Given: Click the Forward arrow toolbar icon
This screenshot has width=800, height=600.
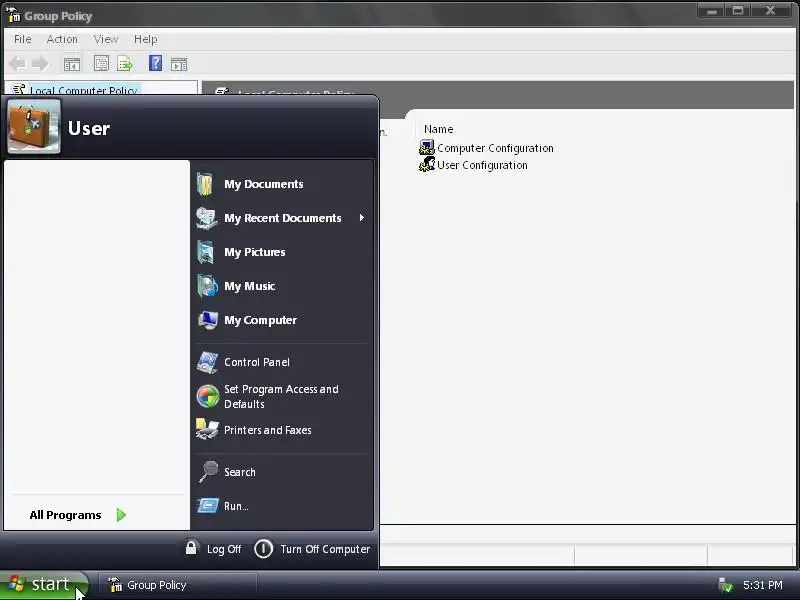Looking at the screenshot, I should coord(40,64).
